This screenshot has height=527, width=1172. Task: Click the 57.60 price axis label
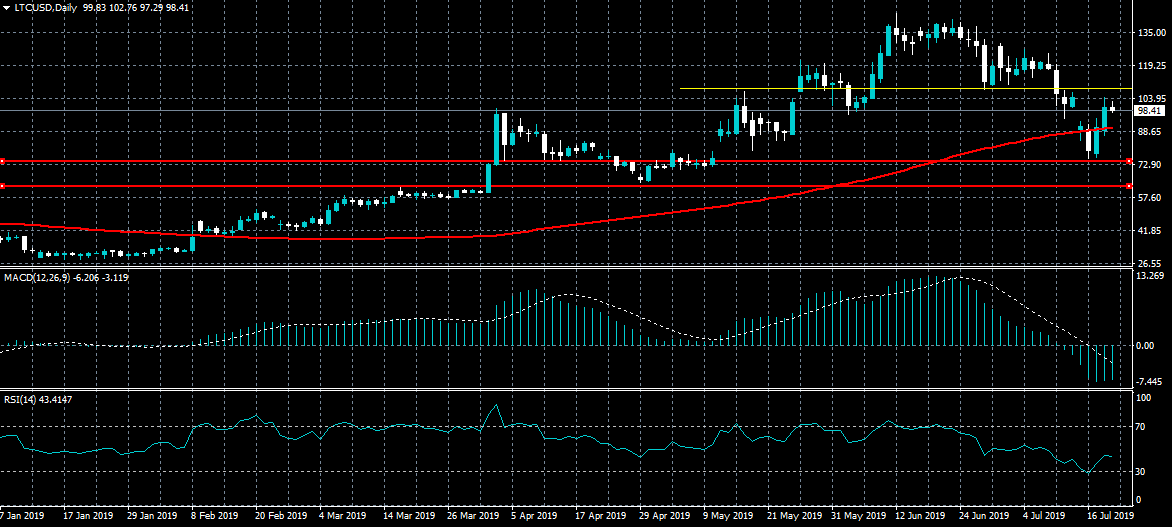1148,197
